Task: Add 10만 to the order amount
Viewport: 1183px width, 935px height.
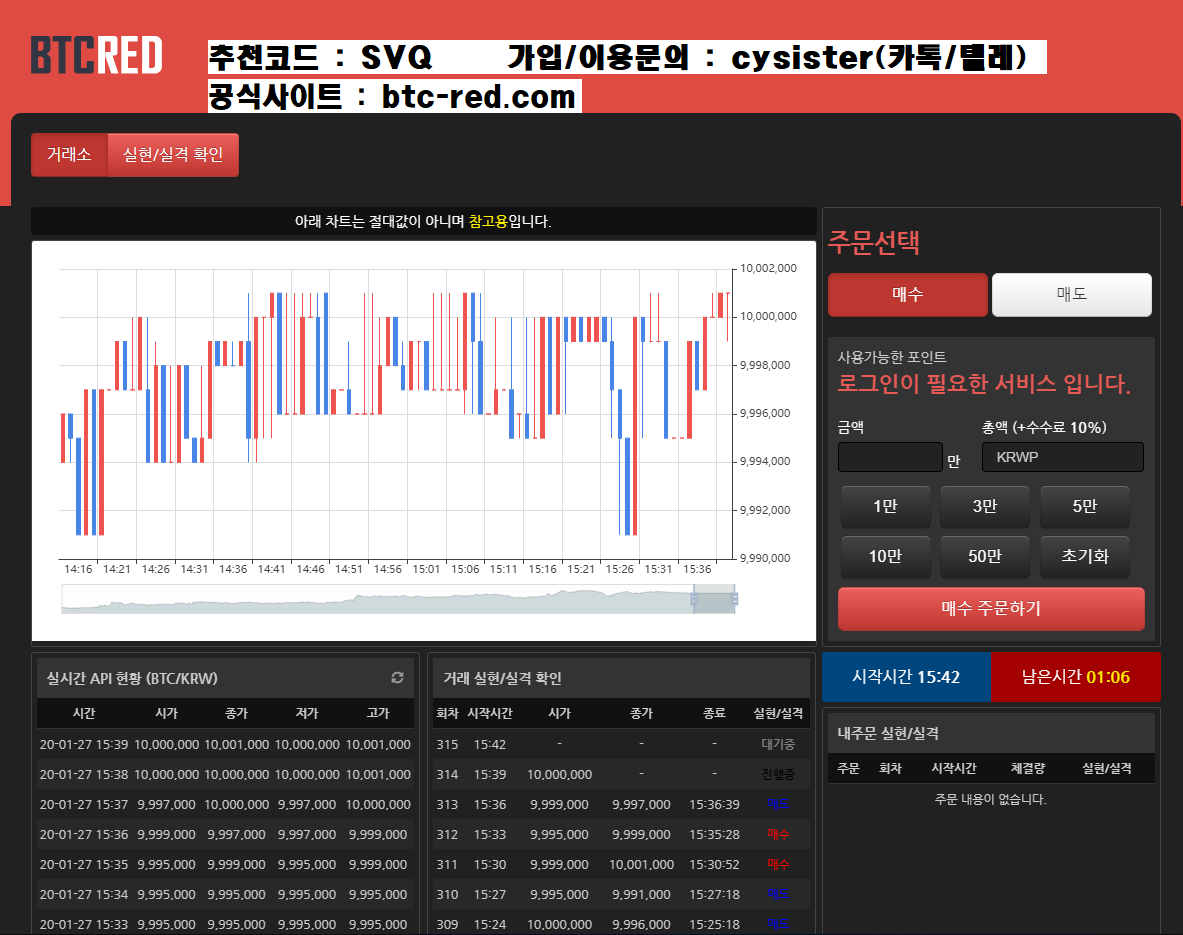Action: pos(885,557)
